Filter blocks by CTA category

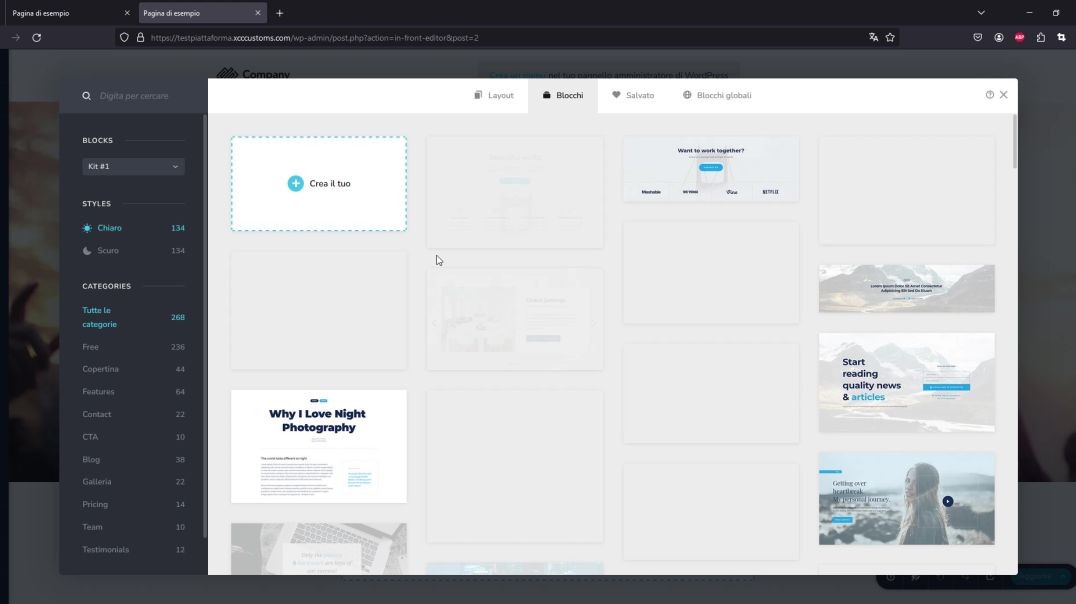[133, 437]
